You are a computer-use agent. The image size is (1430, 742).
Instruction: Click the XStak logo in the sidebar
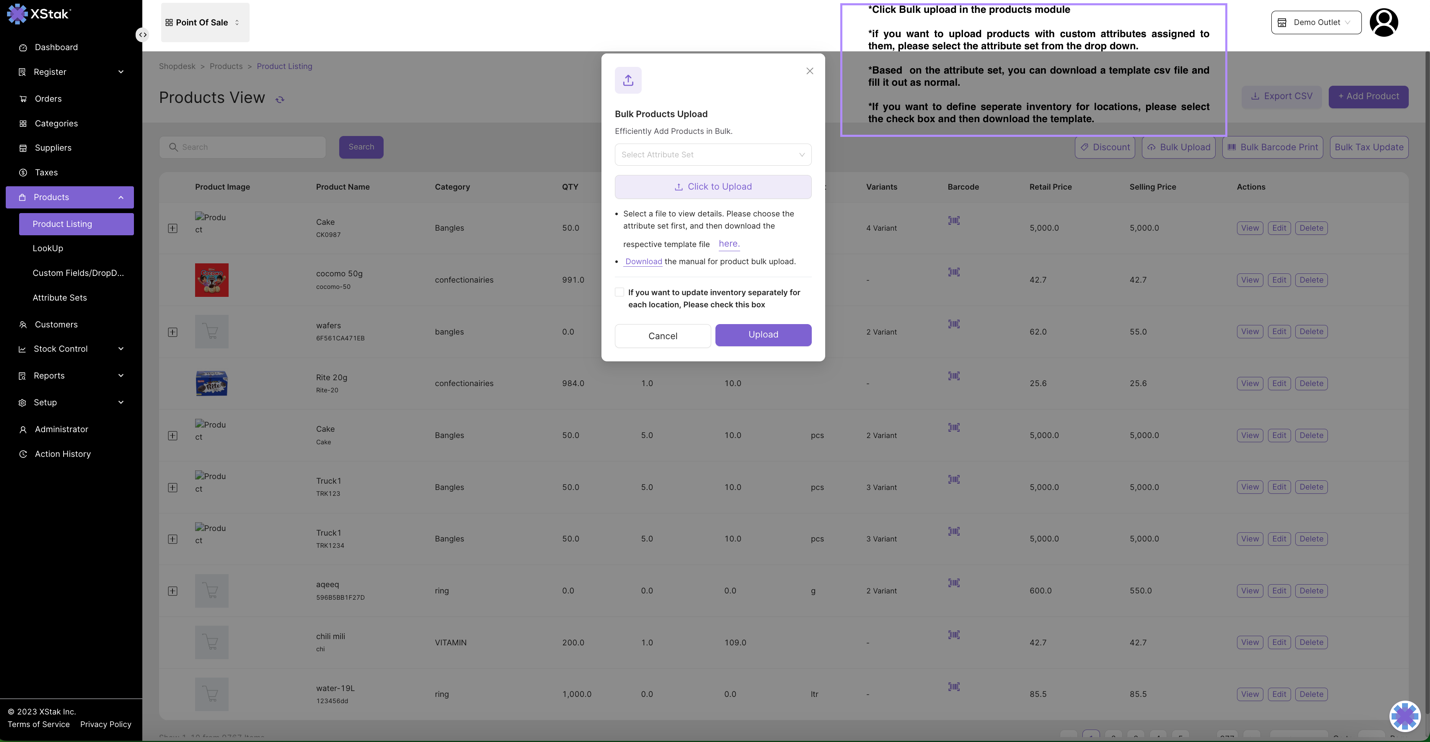[x=40, y=14]
